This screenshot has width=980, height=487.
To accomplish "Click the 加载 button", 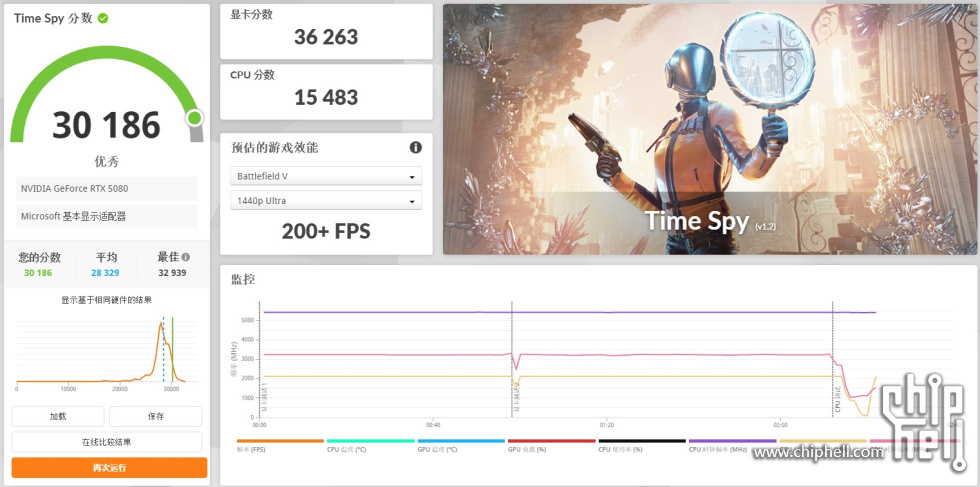I will 58,416.
